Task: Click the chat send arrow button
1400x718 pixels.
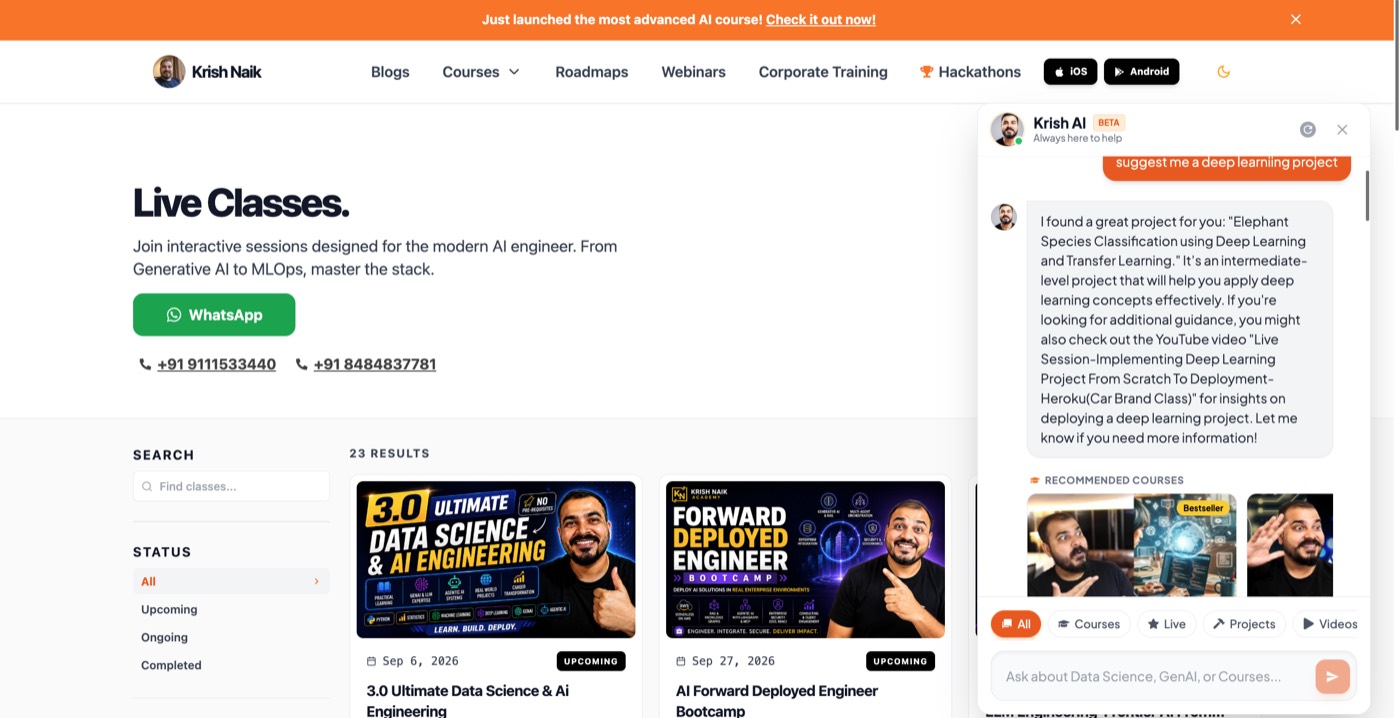Action: (1332, 676)
